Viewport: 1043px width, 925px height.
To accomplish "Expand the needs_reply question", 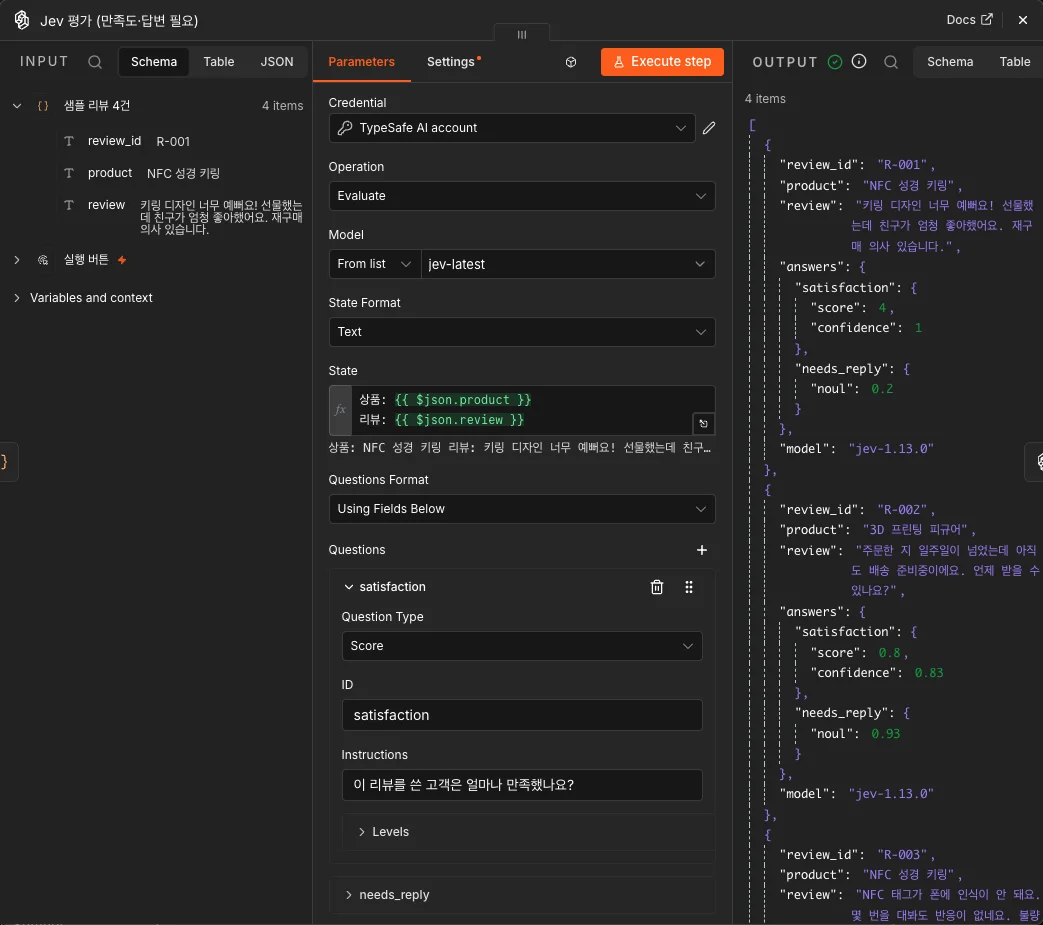I will (349, 895).
